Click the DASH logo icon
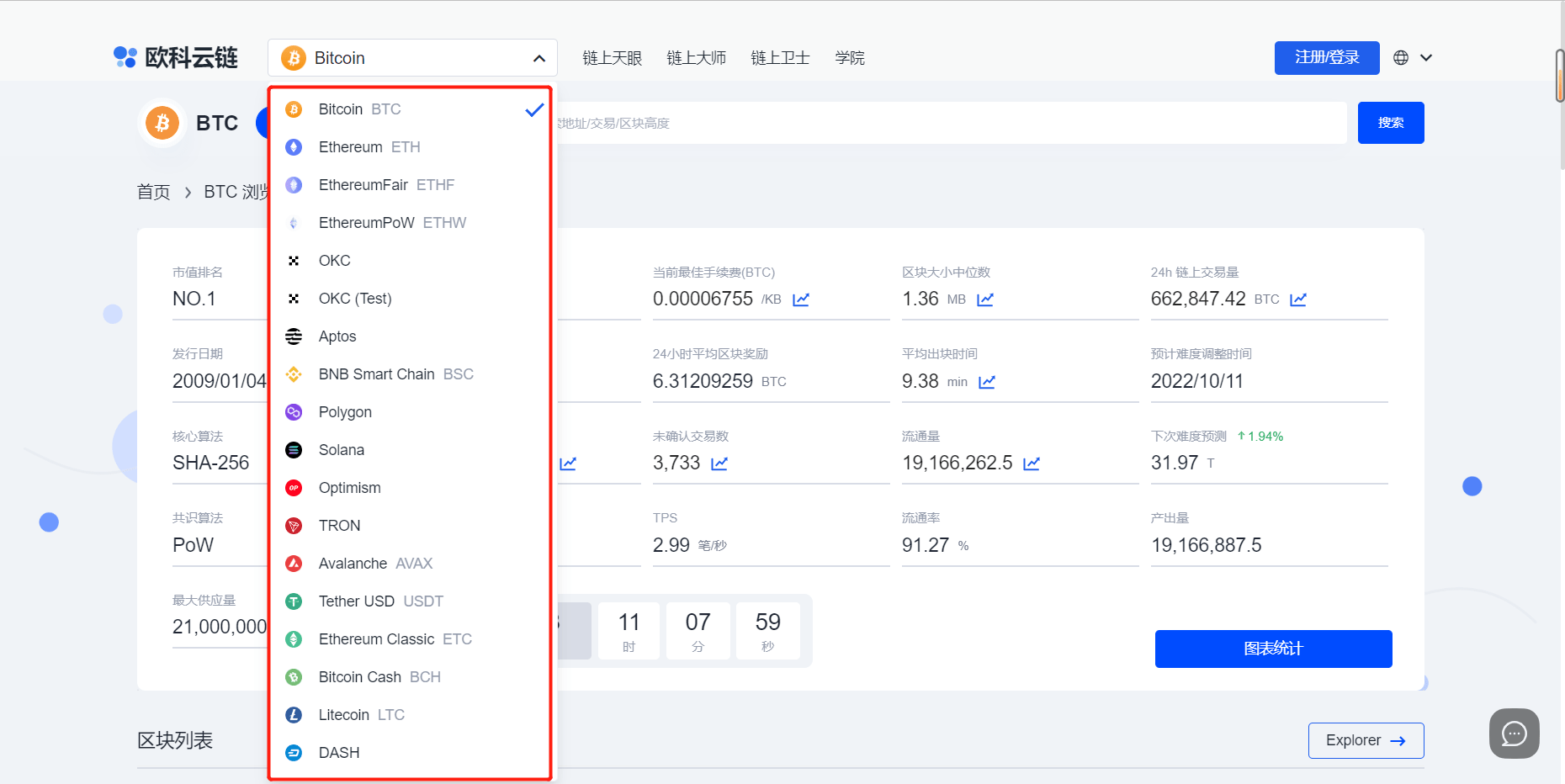Viewport: 1565px width, 784px height. tap(294, 753)
